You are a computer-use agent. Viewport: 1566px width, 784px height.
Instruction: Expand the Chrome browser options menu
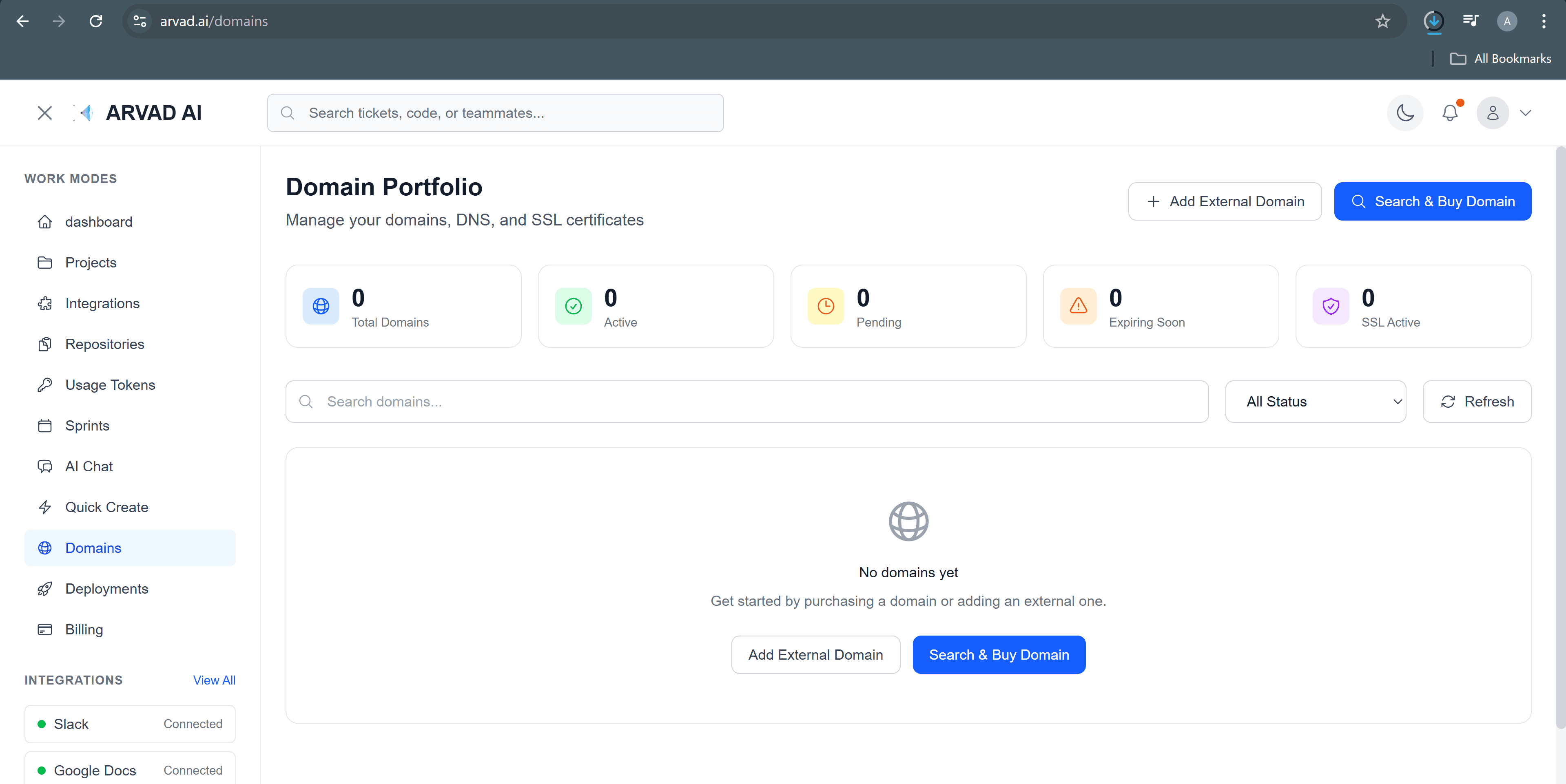point(1544,21)
